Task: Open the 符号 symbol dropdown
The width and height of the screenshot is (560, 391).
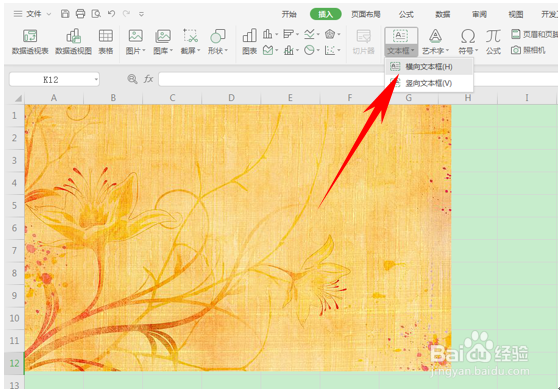Action: click(x=468, y=42)
